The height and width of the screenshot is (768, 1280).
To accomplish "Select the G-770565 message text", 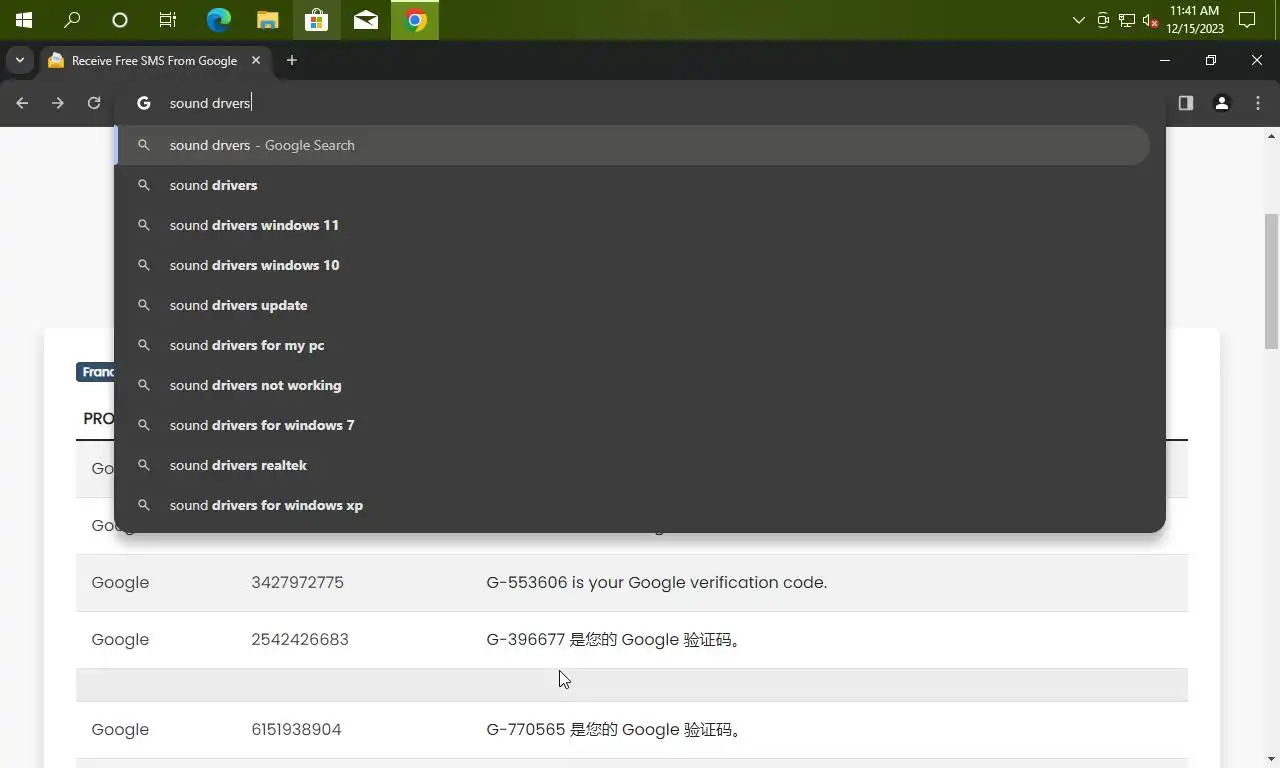I will pyautogui.click(x=615, y=729).
